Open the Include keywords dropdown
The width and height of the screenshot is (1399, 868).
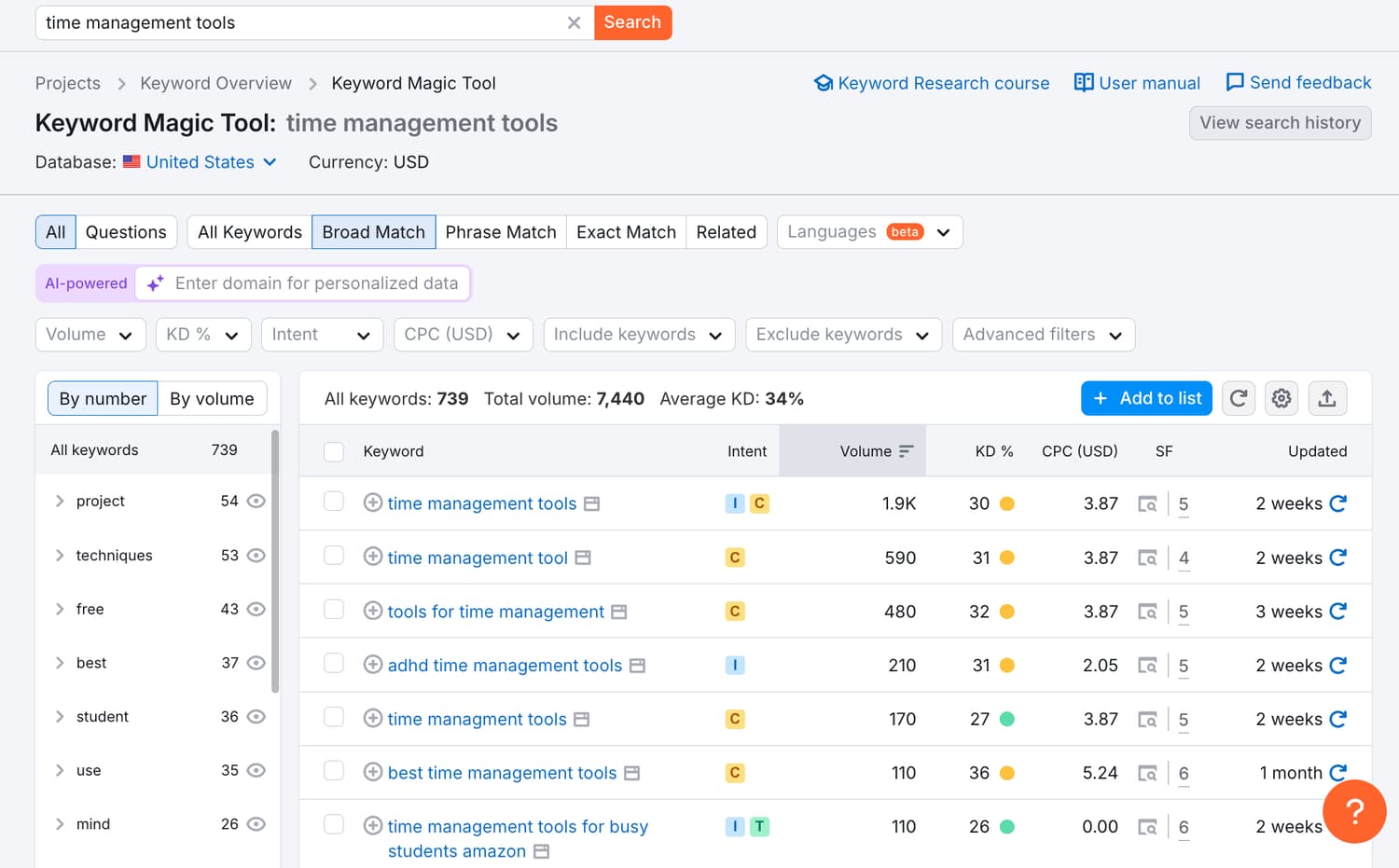coord(639,335)
